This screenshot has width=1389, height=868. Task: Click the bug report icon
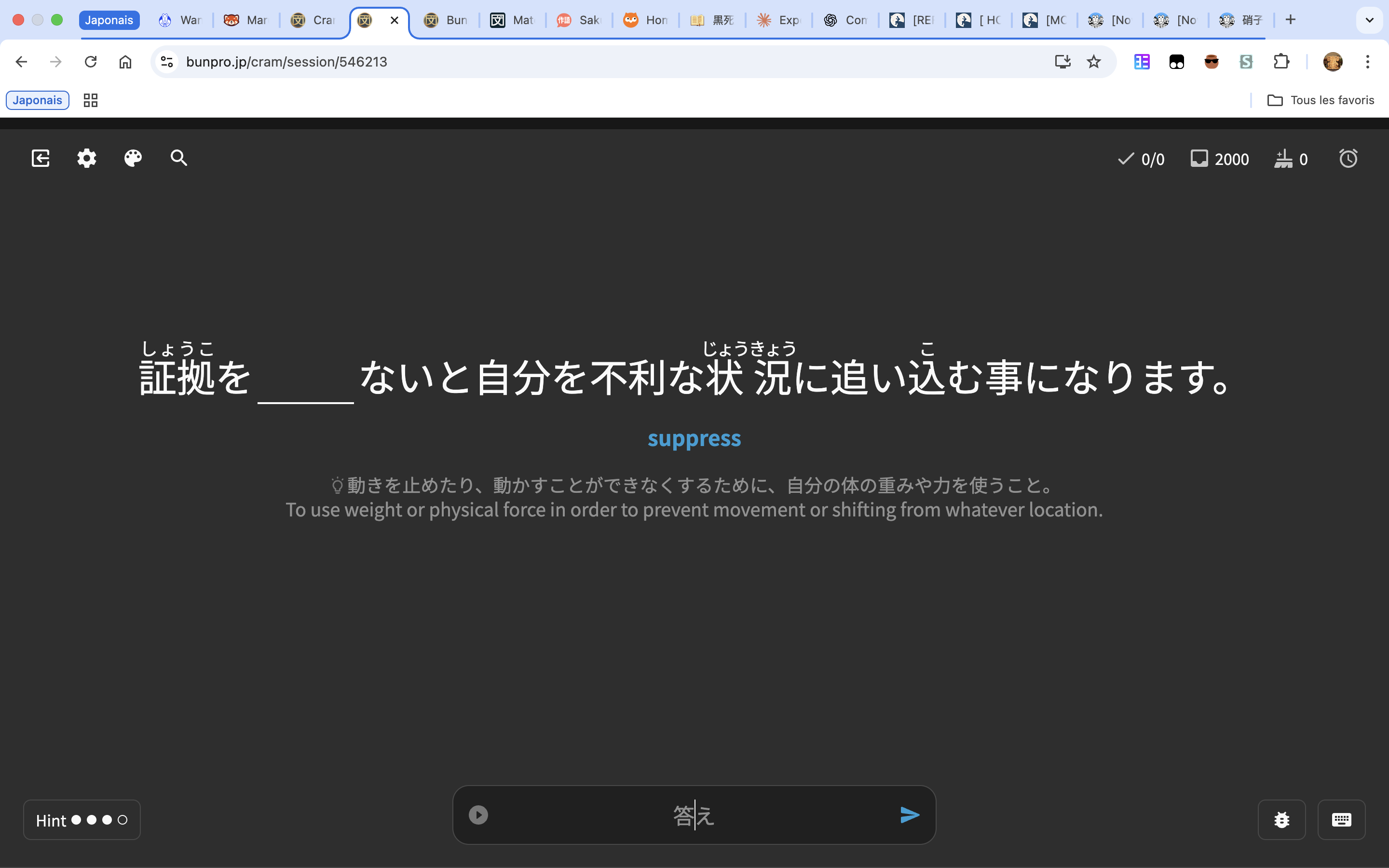pyautogui.click(x=1281, y=820)
